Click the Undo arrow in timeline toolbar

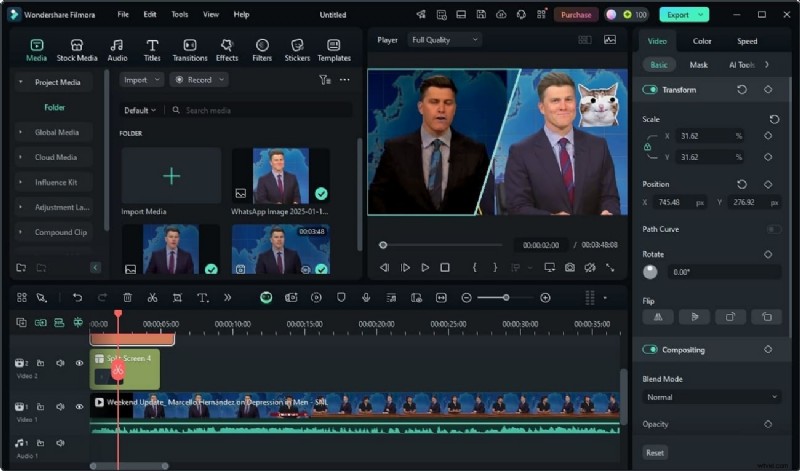[77, 297]
